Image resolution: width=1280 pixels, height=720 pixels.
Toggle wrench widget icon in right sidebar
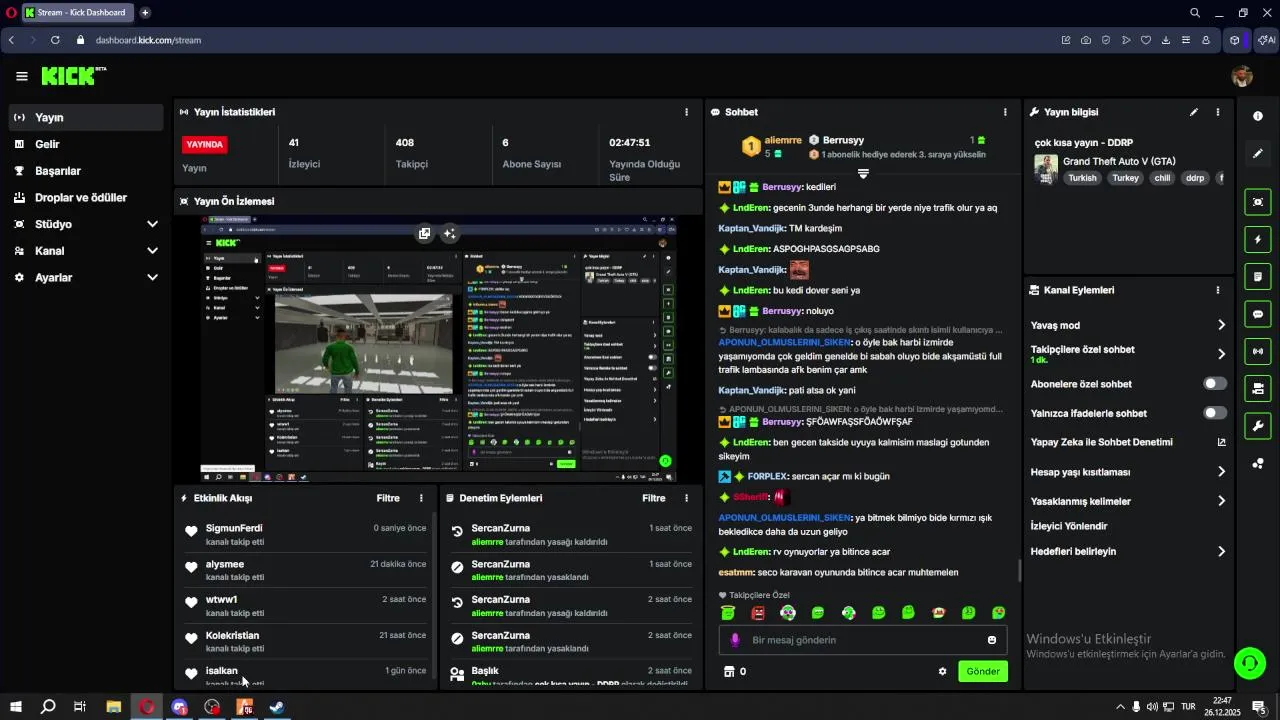pos(1258,426)
